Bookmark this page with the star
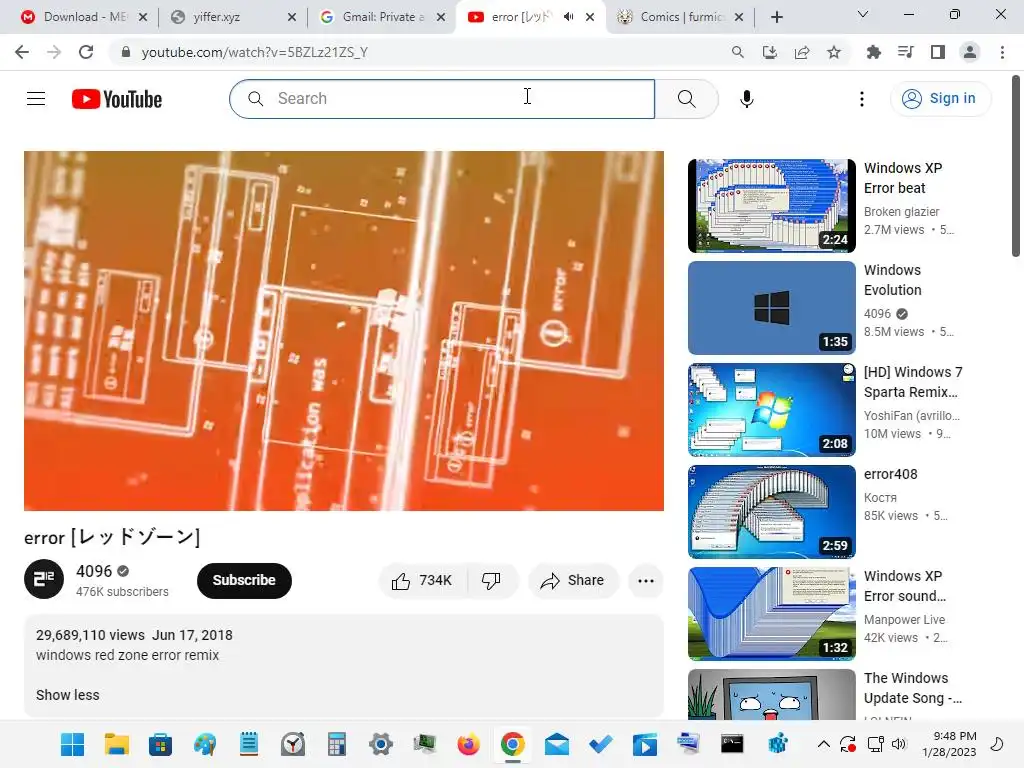Viewport: 1024px width, 768px height. tap(834, 52)
